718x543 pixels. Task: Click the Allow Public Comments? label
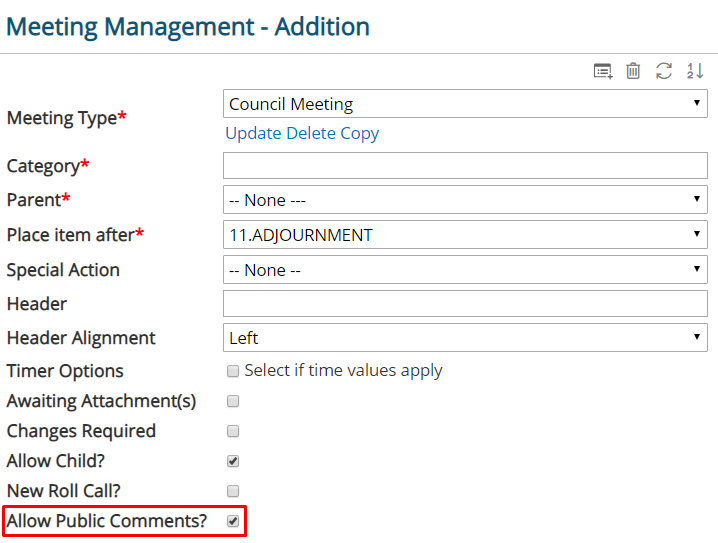pos(107,521)
